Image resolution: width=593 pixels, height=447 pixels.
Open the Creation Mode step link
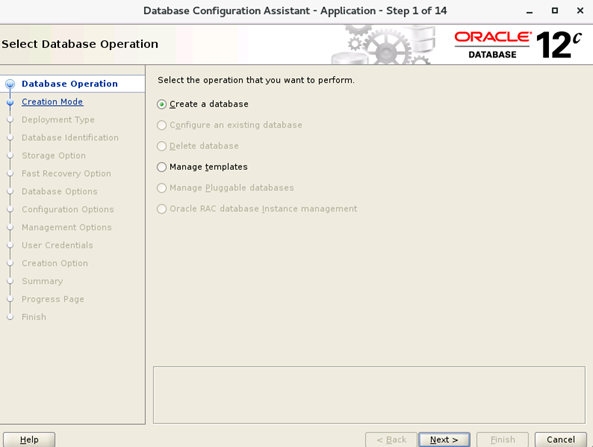coord(52,102)
